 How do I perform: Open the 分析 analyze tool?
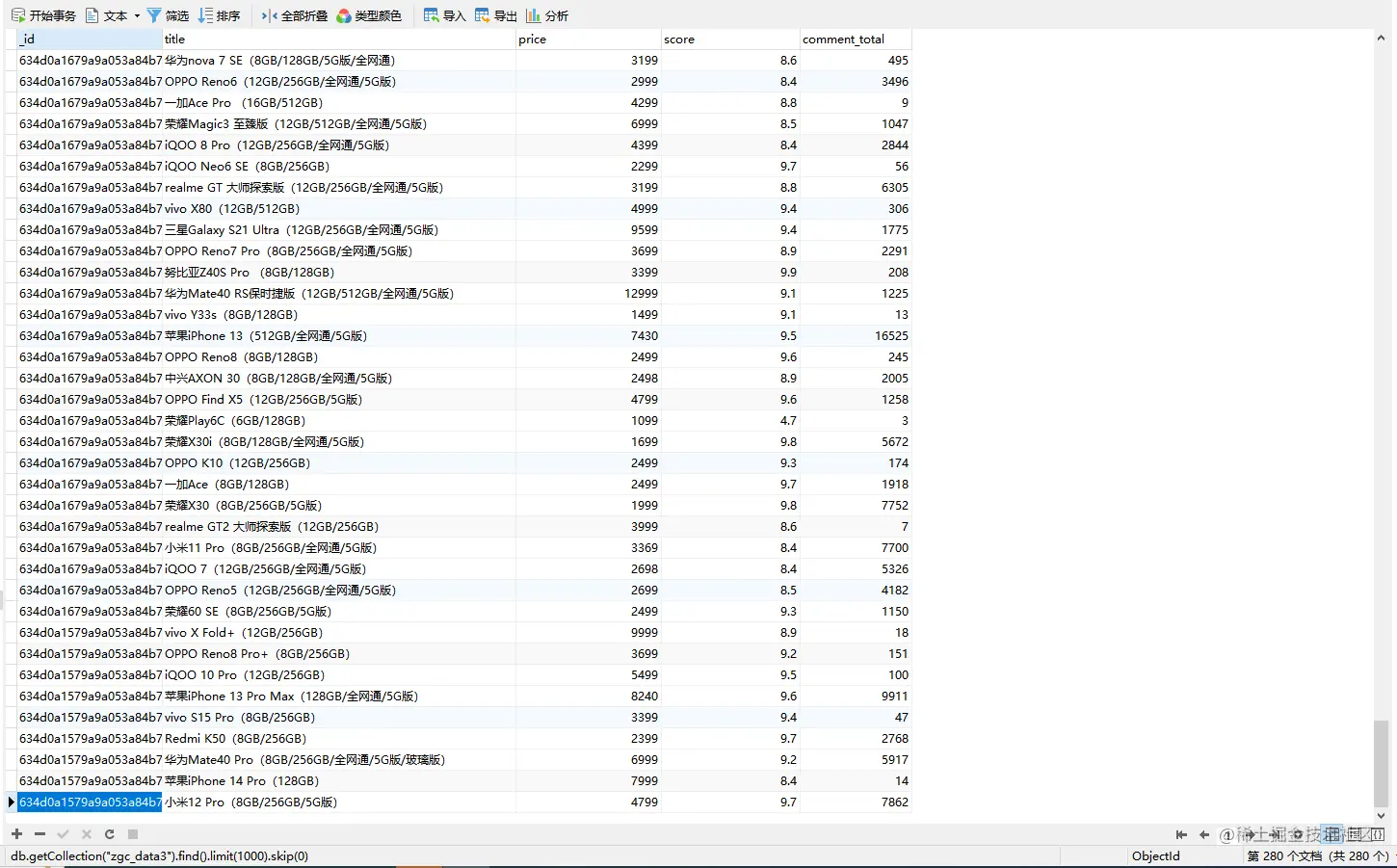(547, 15)
